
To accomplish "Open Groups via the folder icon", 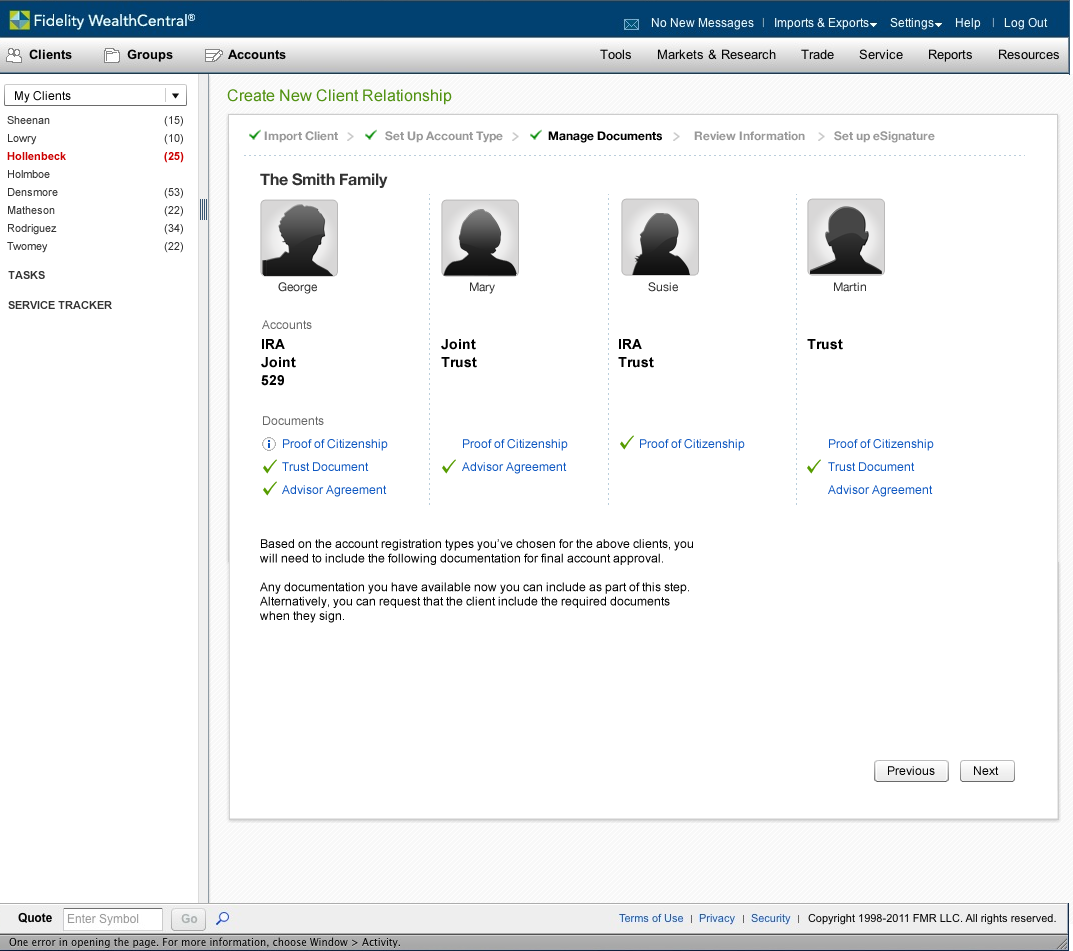I will [112, 55].
